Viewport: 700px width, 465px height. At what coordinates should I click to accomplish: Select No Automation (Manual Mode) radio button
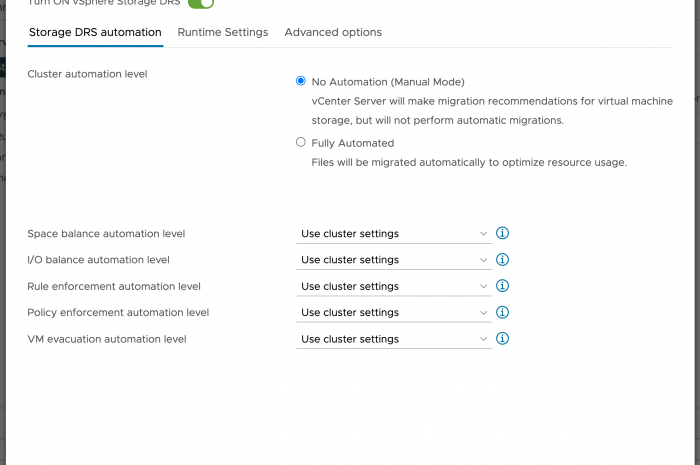[x=301, y=81]
